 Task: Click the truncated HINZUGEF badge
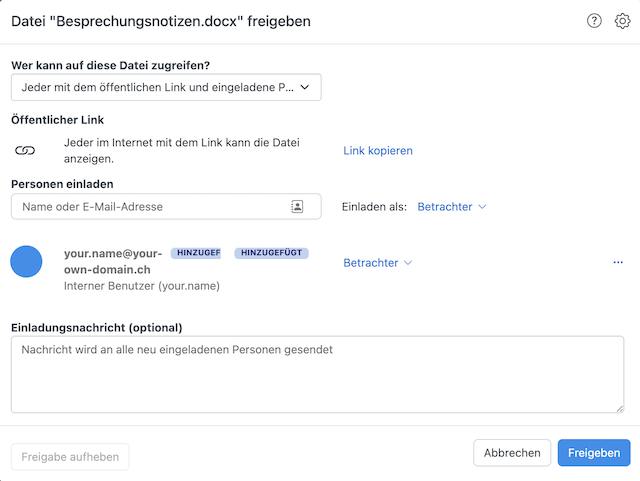click(x=196, y=253)
